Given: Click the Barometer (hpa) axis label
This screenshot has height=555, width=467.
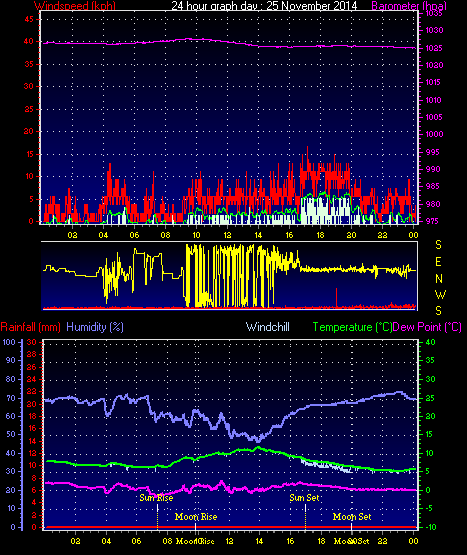Looking at the screenshot, I should pyautogui.click(x=409, y=5).
